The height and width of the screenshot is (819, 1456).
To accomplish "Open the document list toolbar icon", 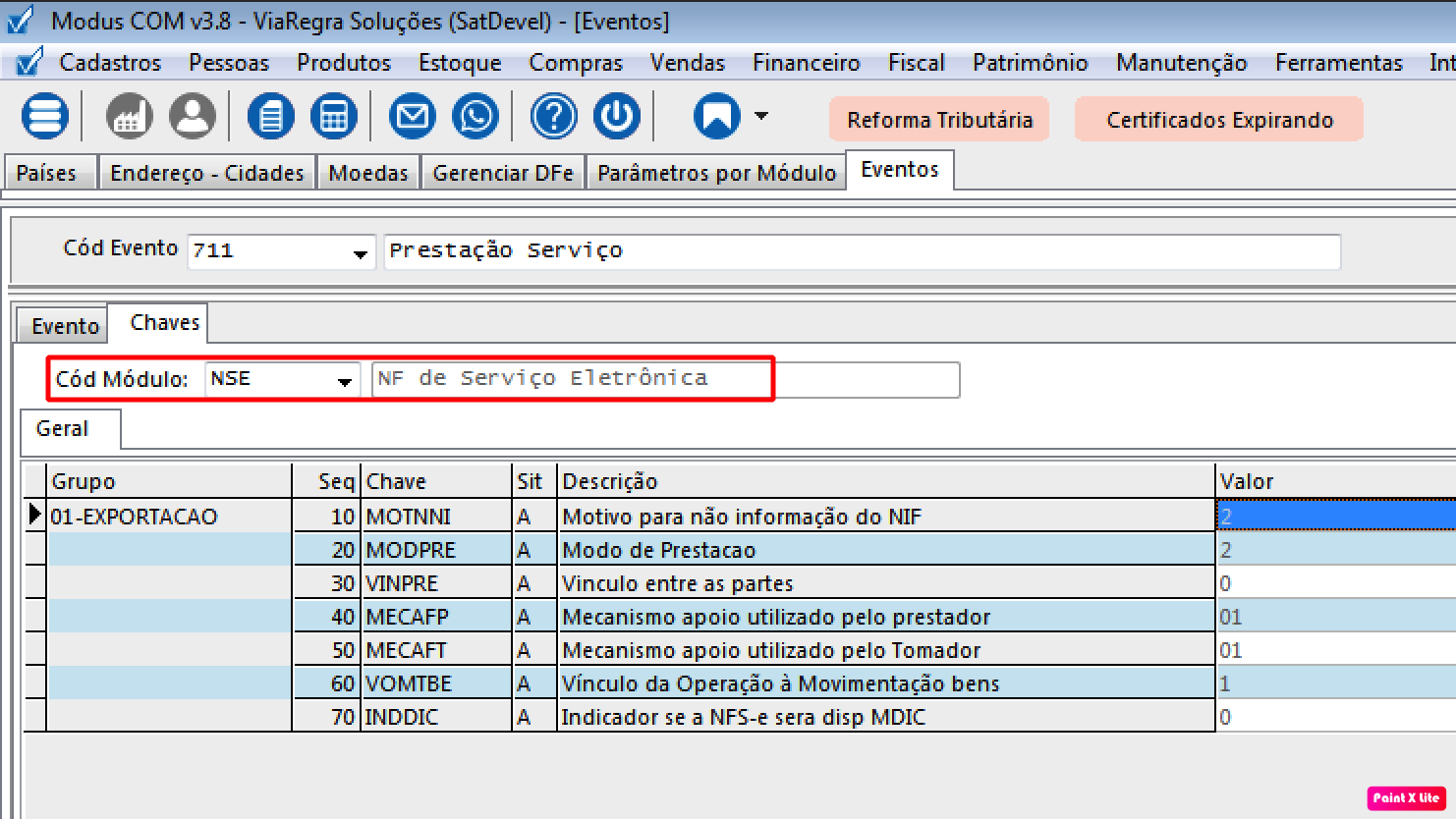I will (271, 117).
